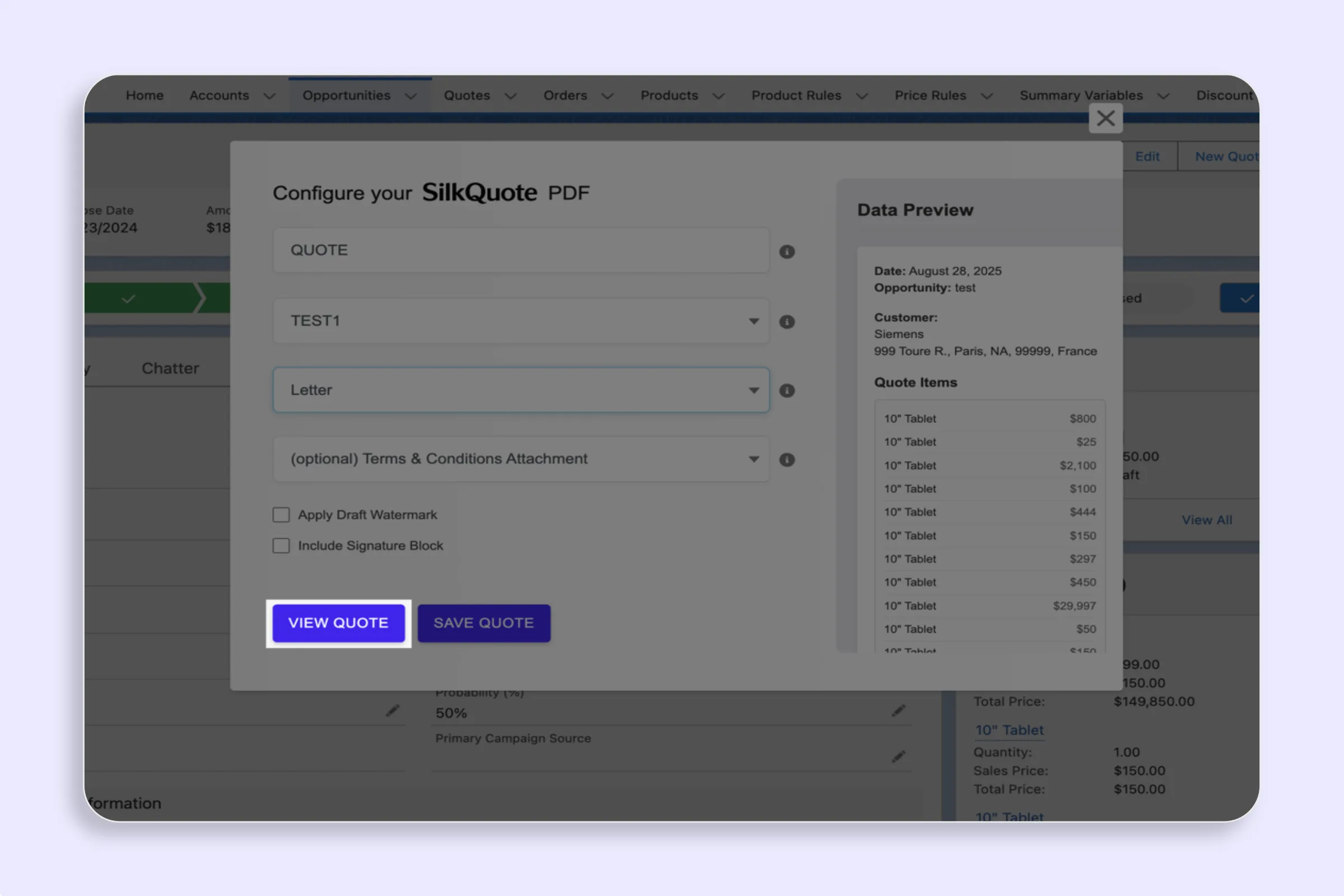This screenshot has height=896, width=1344.
Task: Click the QUOTE title input field
Action: 520,250
